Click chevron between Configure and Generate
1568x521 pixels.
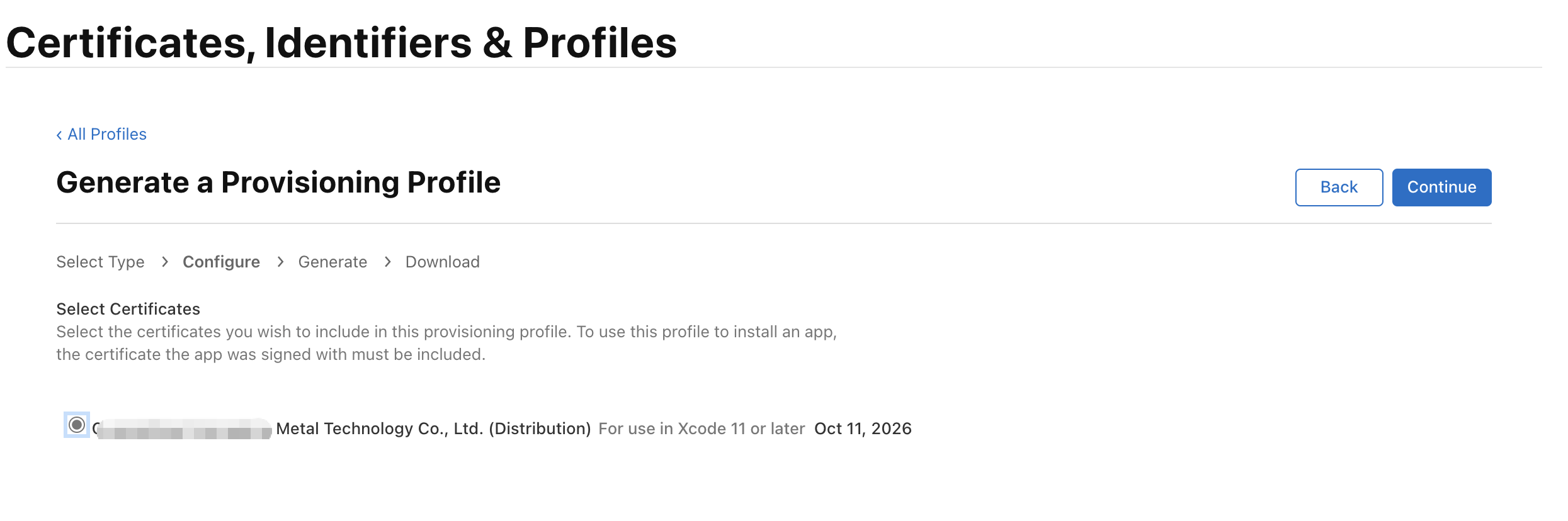pyautogui.click(x=280, y=262)
